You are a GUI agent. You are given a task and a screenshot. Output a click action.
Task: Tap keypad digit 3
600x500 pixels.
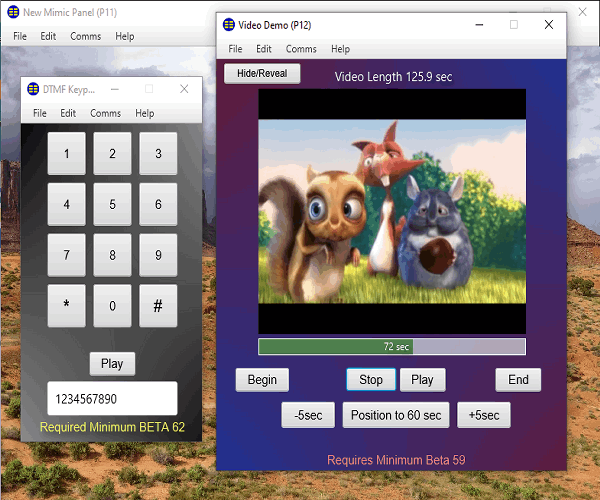pyautogui.click(x=158, y=153)
